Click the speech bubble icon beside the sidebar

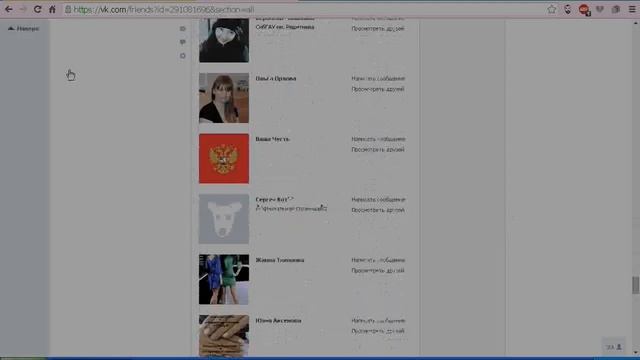point(182,42)
